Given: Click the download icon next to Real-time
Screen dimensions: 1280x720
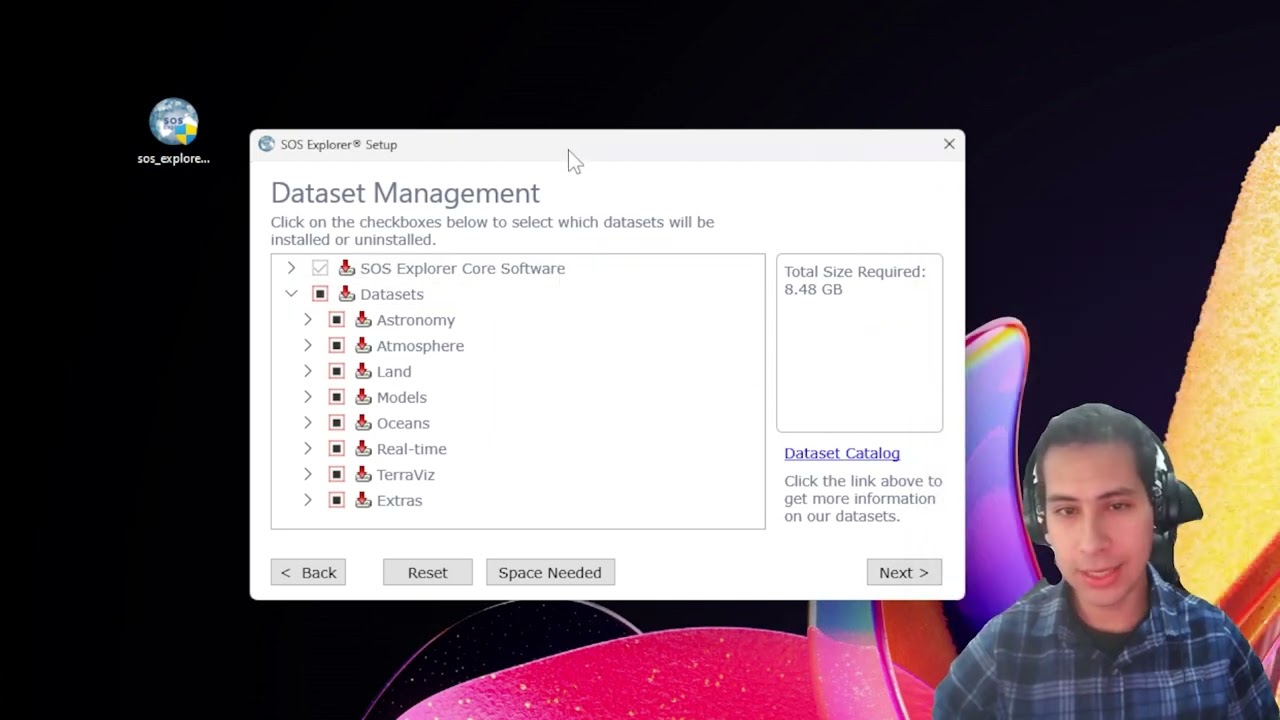Looking at the screenshot, I should click(x=364, y=450).
